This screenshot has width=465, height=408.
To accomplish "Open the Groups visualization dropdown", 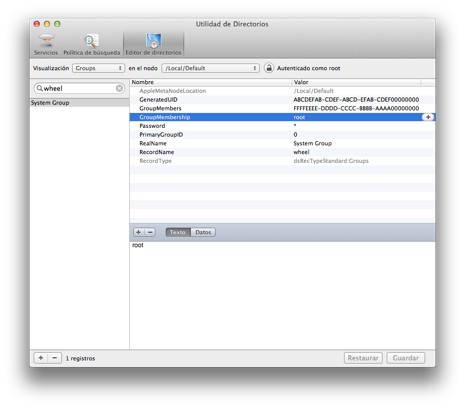I will click(98, 68).
